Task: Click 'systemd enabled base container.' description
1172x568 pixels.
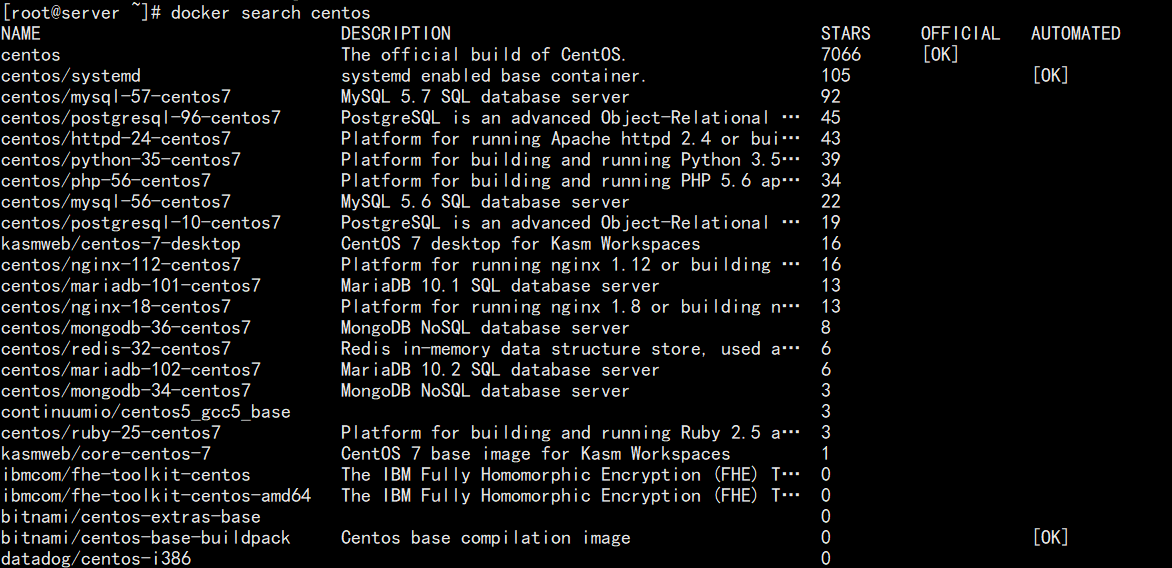Action: tap(493, 75)
